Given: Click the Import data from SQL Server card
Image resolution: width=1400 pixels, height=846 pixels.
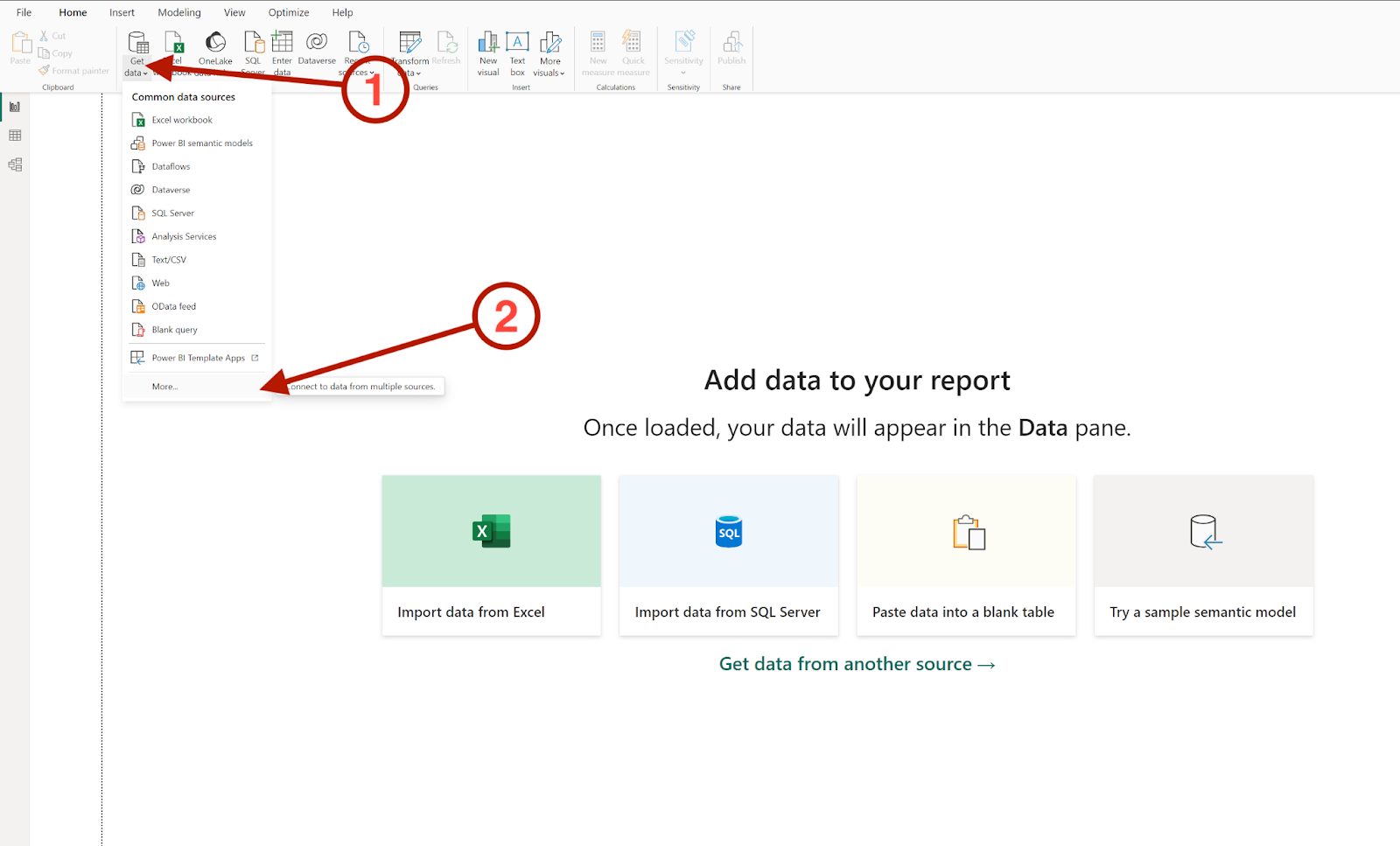Looking at the screenshot, I should point(729,556).
